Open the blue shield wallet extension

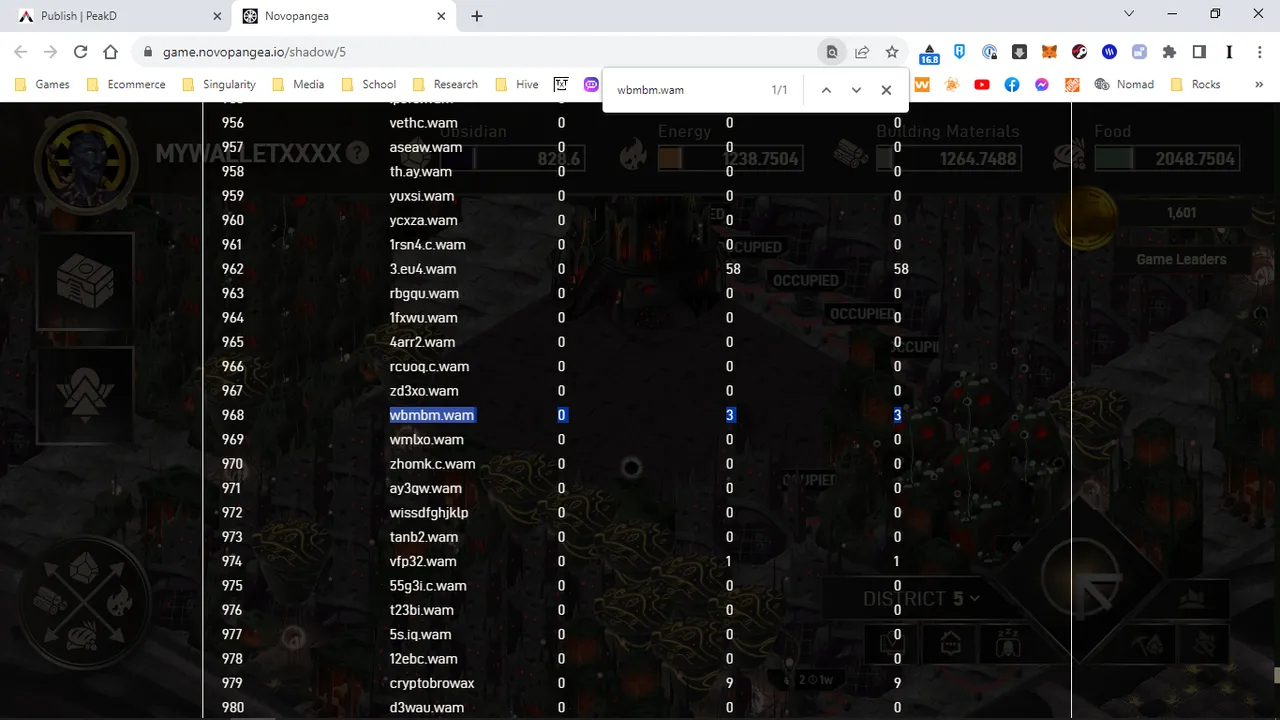point(959,52)
